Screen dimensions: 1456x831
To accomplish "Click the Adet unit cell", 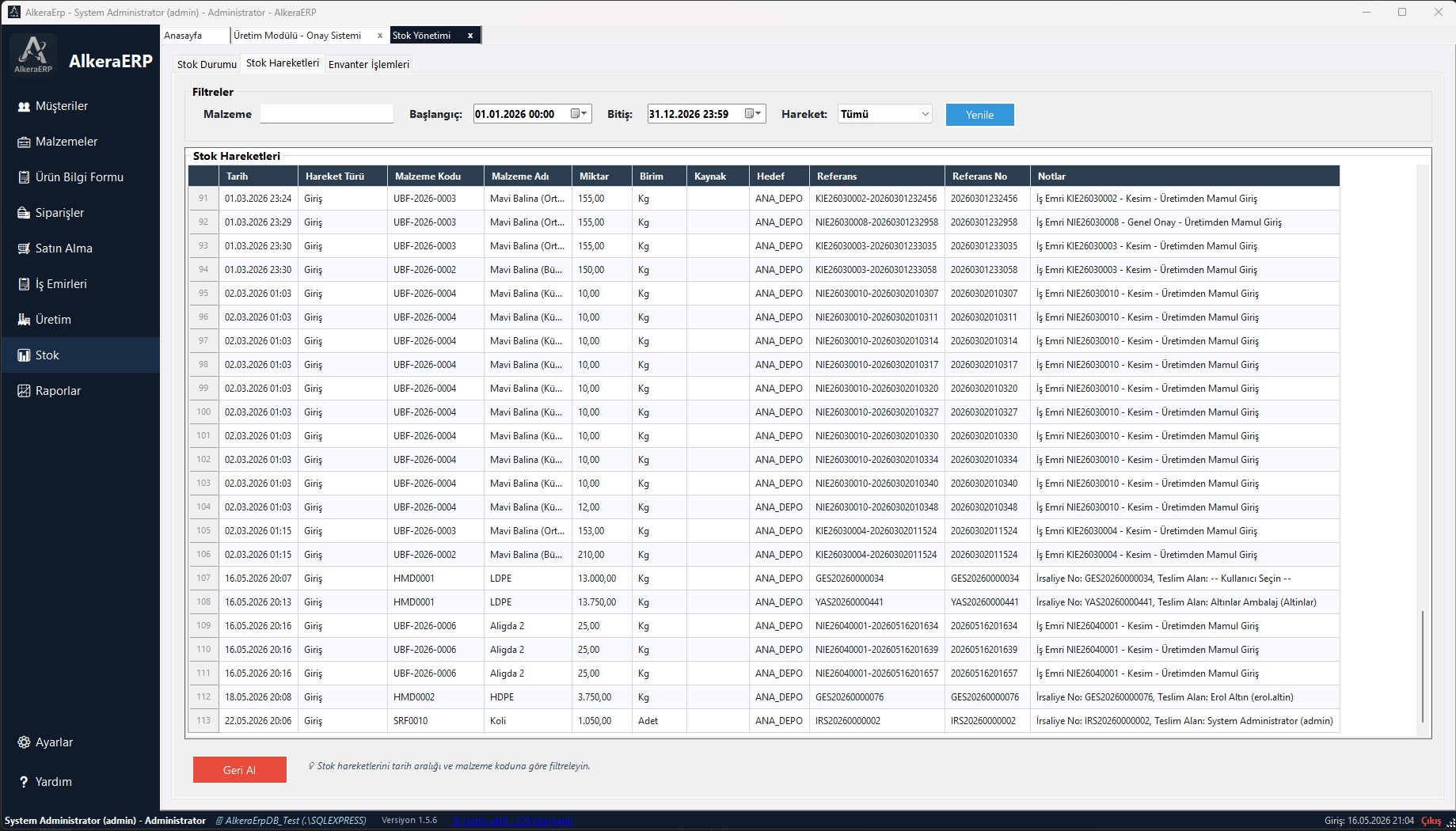I will click(x=660, y=721).
